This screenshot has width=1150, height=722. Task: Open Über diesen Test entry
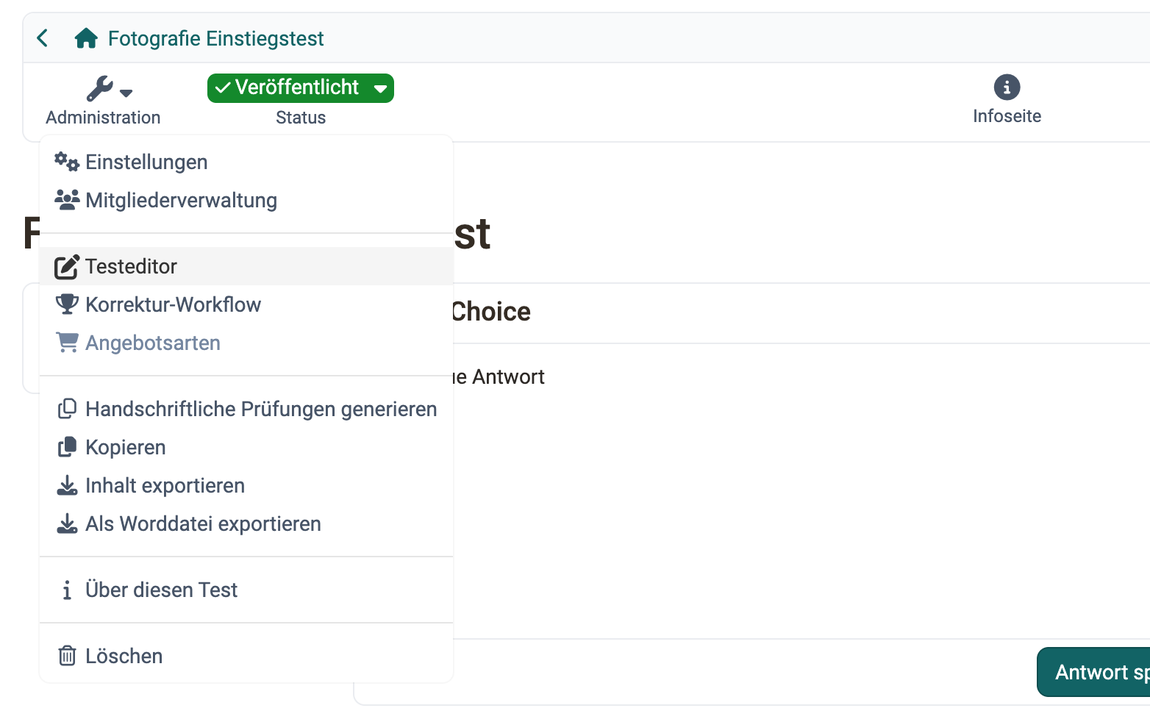(246, 590)
